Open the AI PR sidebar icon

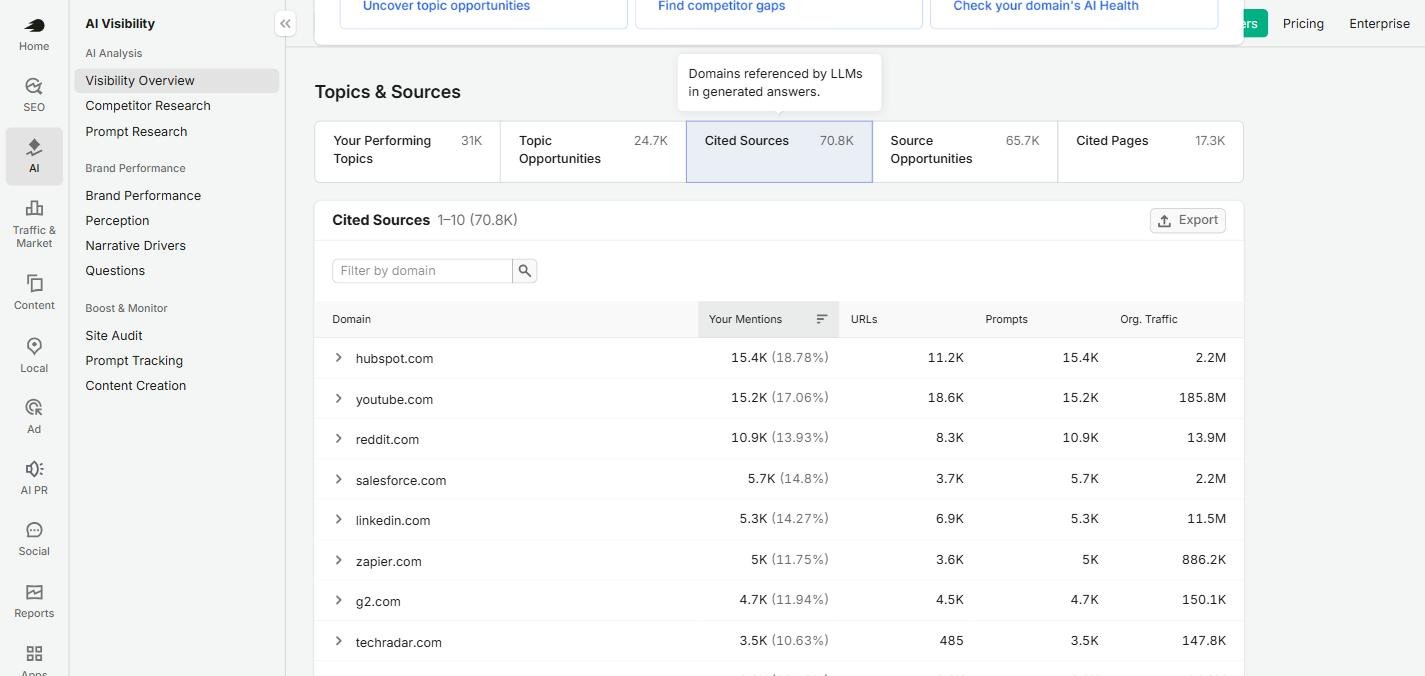[x=34, y=469]
